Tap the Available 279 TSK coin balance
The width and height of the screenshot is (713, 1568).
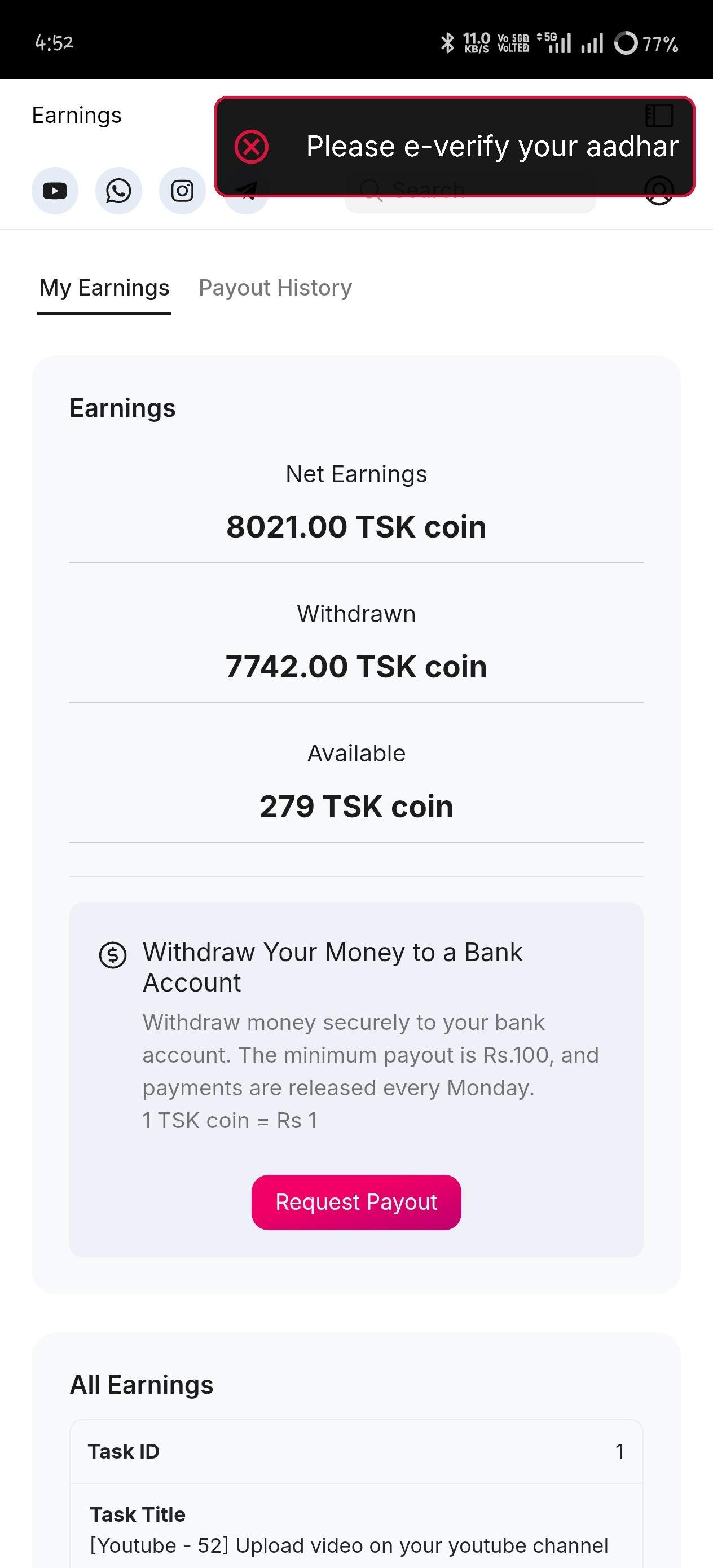pos(356,807)
